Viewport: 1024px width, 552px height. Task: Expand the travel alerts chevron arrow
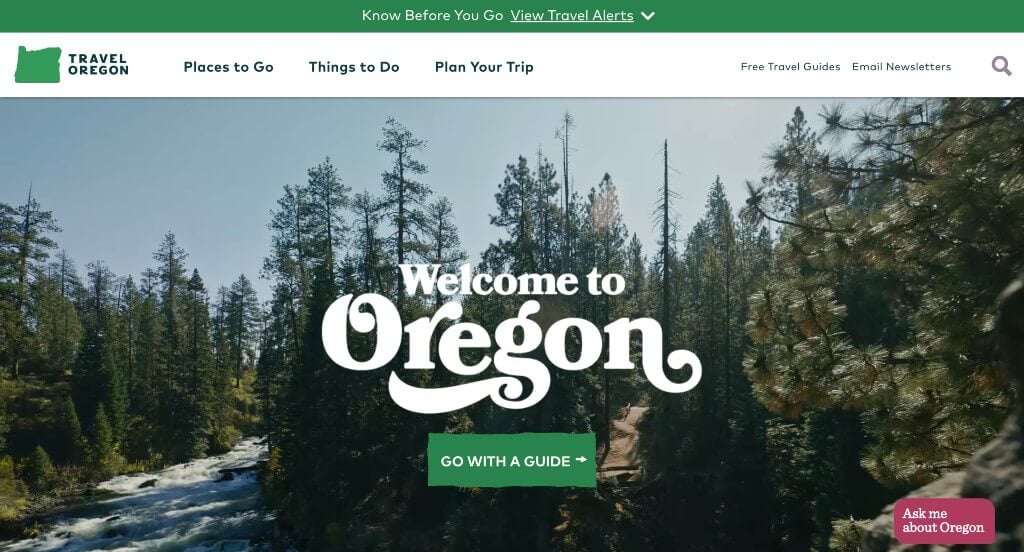pyautogui.click(x=648, y=16)
